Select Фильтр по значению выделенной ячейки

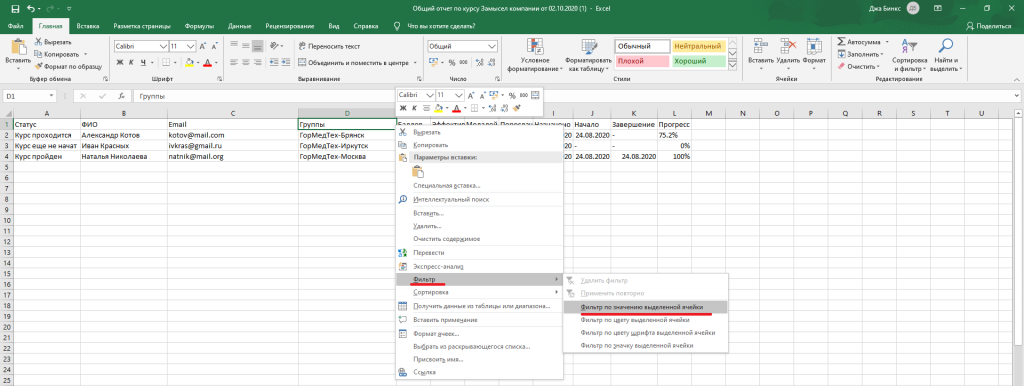coord(645,306)
